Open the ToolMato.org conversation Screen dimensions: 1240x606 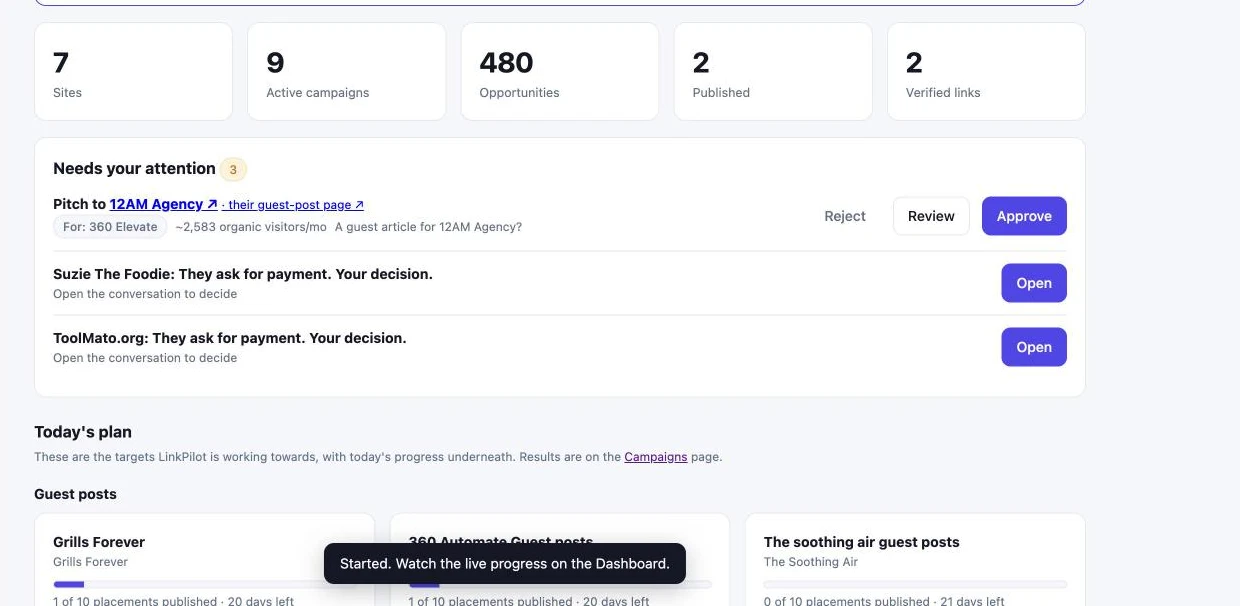(1034, 347)
